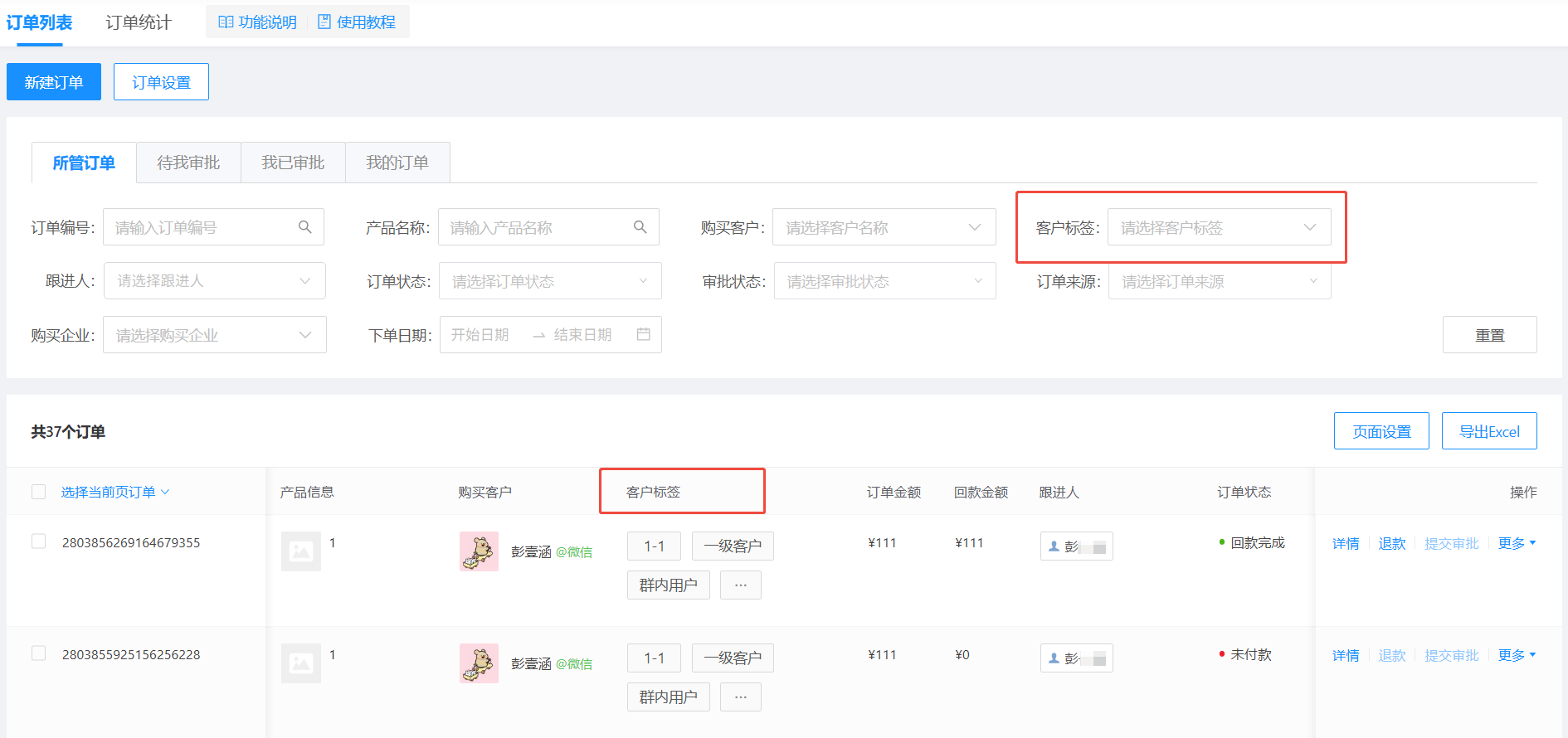Switch to the 订单统计 tab
The width and height of the screenshot is (1568, 738).
pyautogui.click(x=139, y=22)
